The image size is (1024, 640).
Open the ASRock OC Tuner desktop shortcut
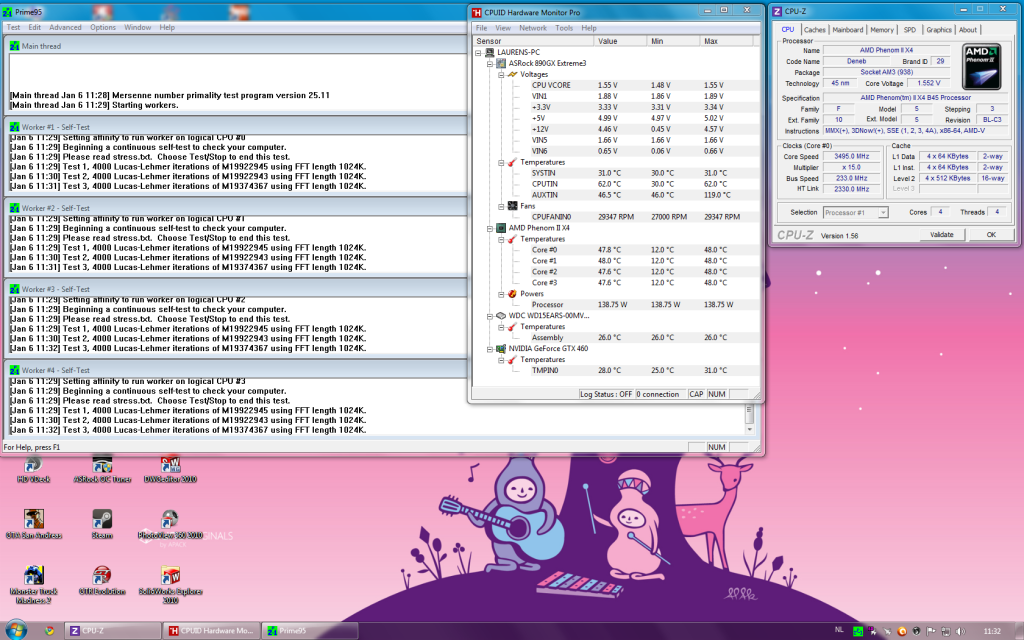tap(102, 469)
